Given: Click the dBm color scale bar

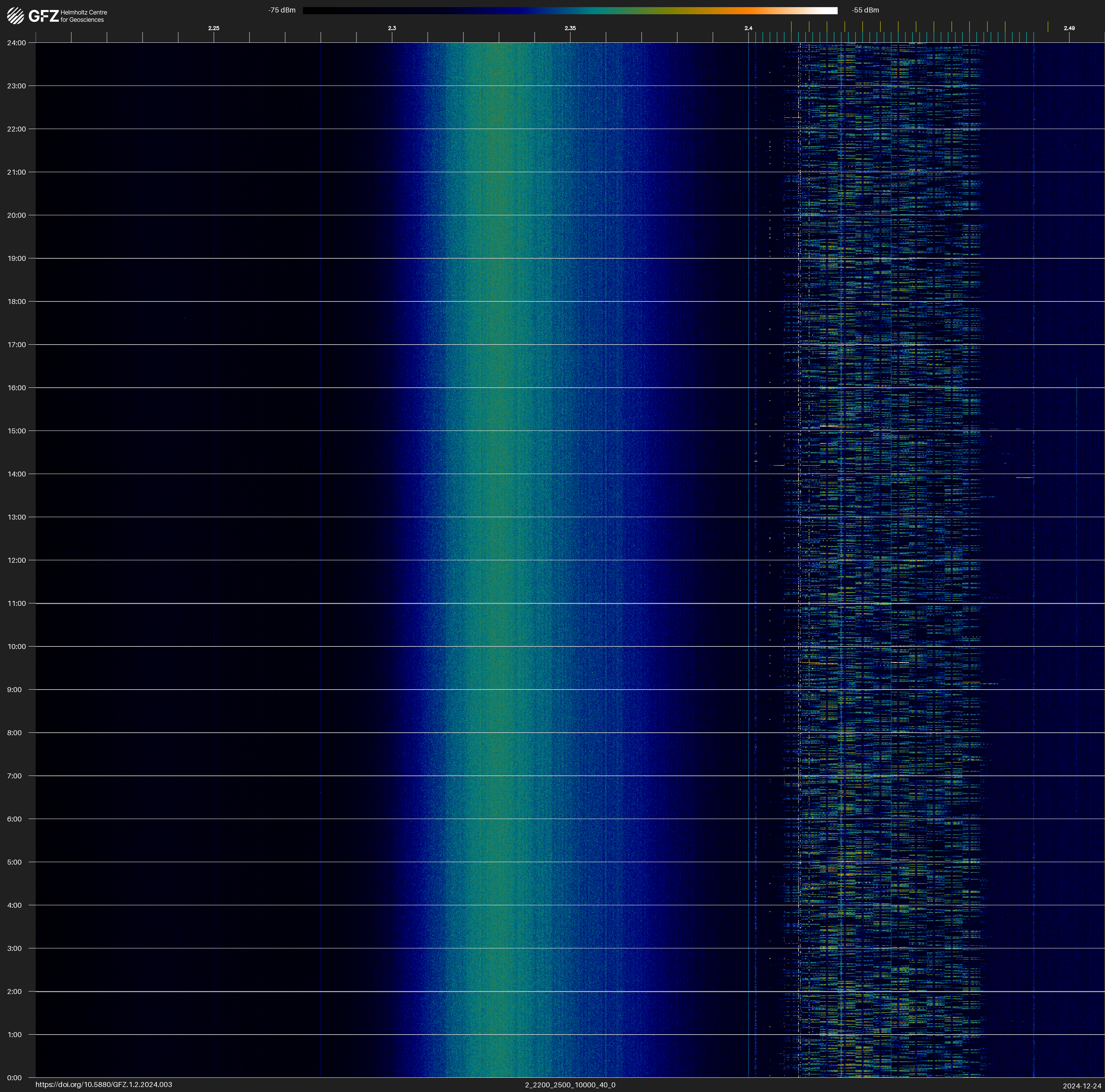Looking at the screenshot, I should tap(570, 10).
